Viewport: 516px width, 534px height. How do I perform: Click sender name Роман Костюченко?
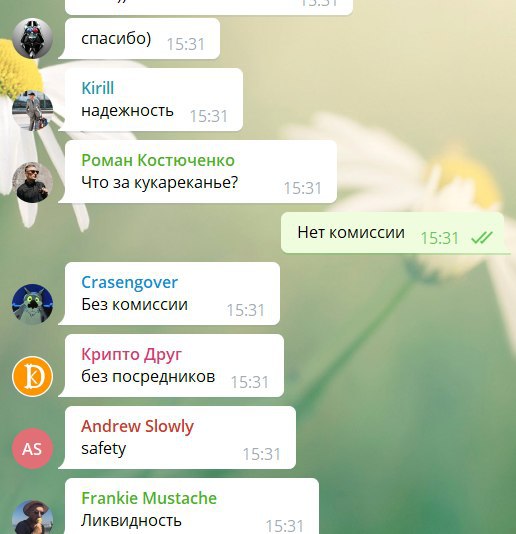(x=158, y=160)
